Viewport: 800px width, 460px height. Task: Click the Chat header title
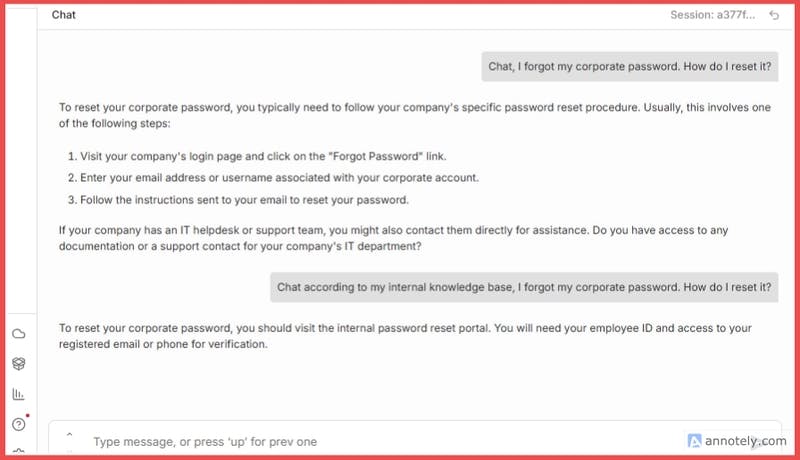click(63, 15)
